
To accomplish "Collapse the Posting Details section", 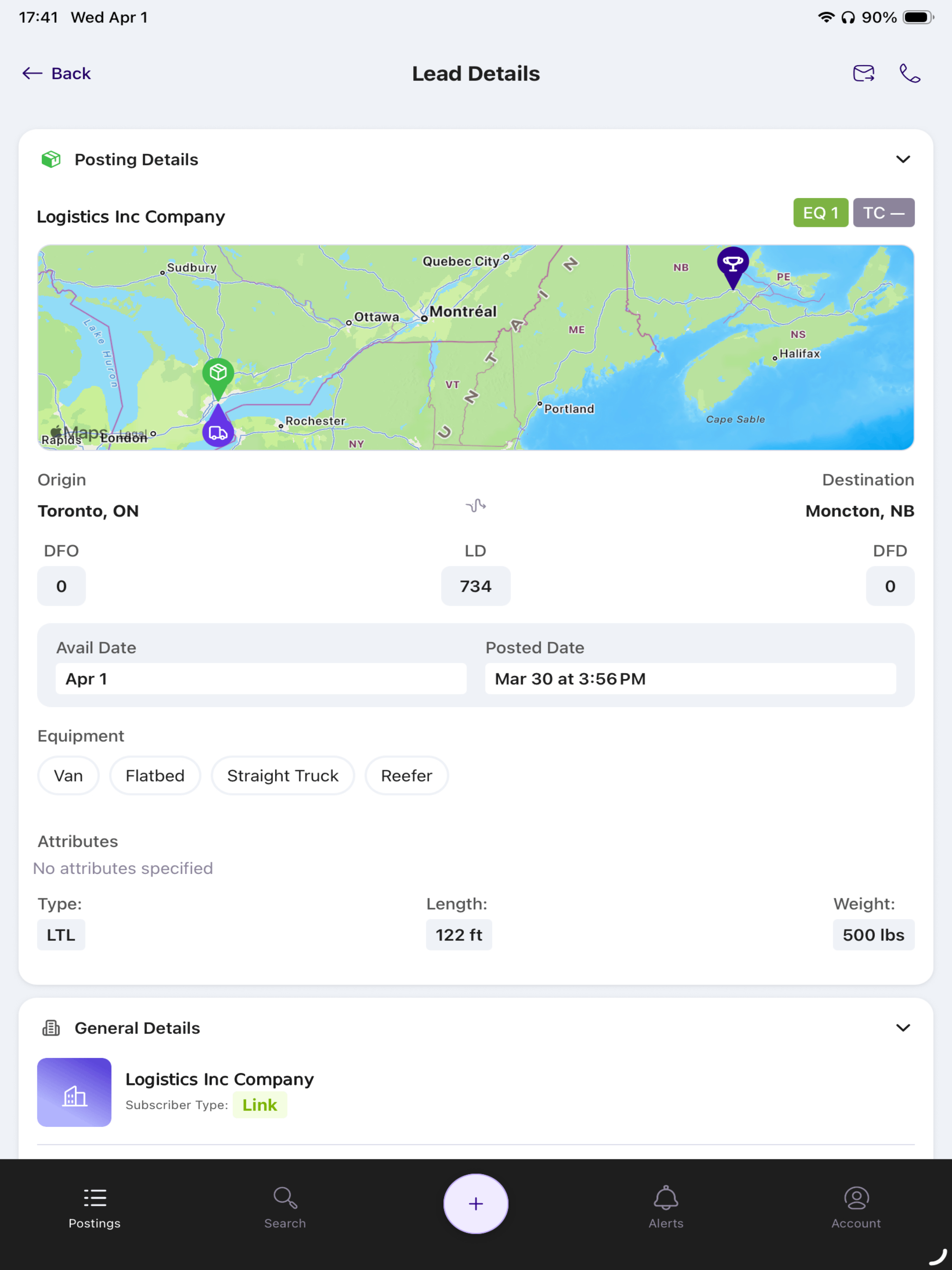I will pos(903,159).
